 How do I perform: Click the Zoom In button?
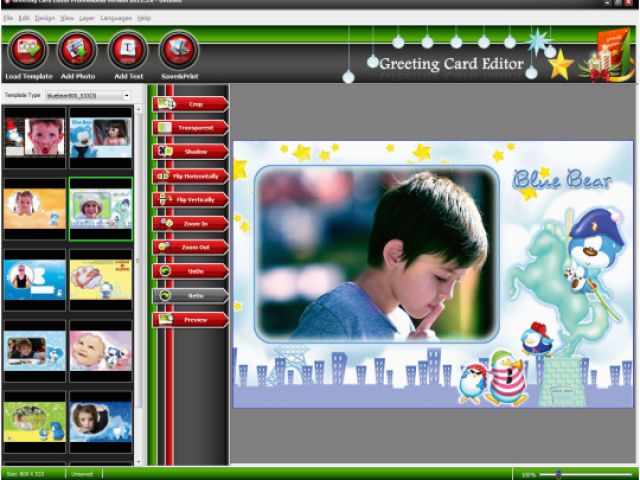pyautogui.click(x=190, y=224)
